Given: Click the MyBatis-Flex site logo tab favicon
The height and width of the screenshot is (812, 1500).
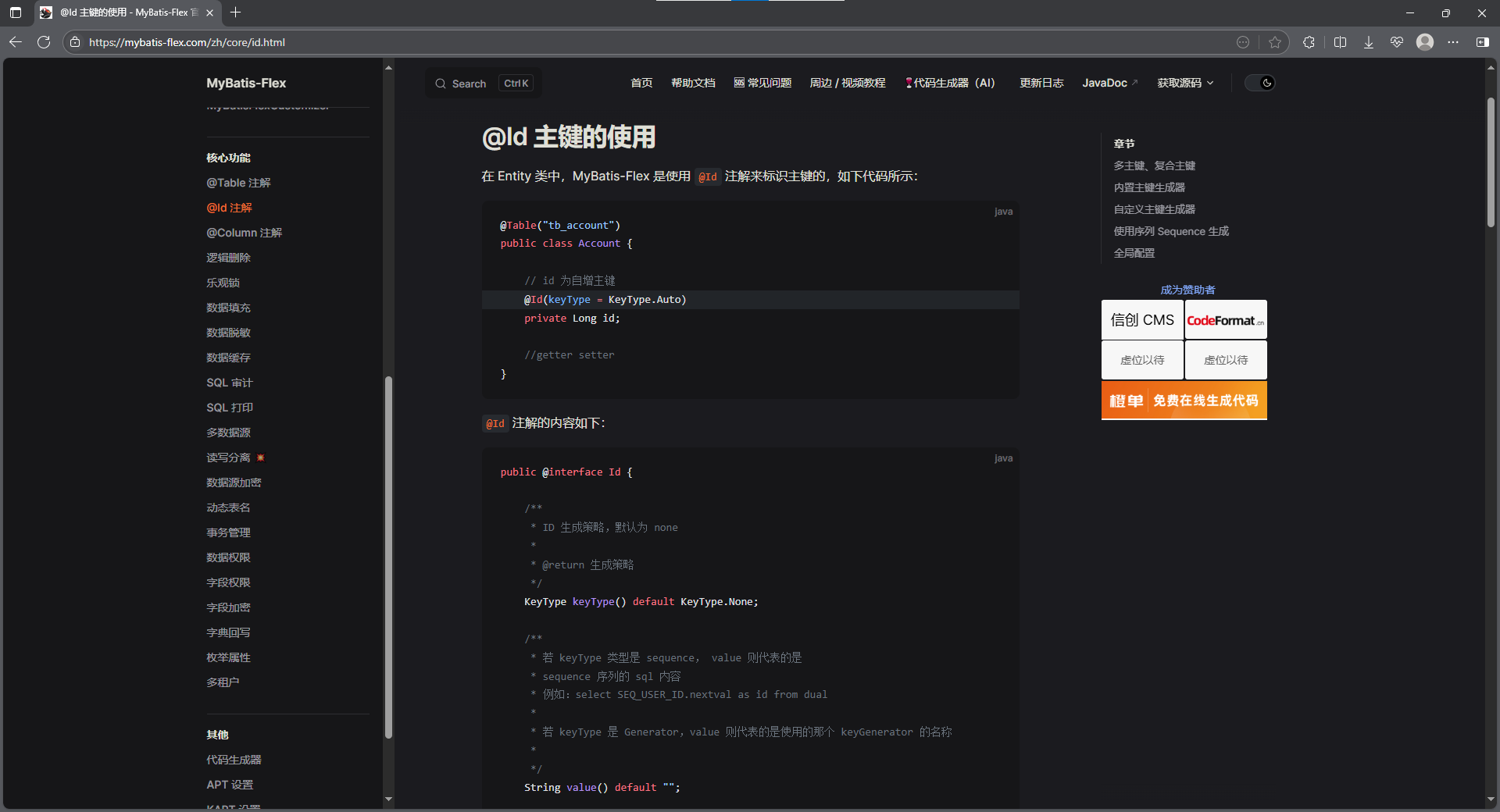Looking at the screenshot, I should point(46,12).
